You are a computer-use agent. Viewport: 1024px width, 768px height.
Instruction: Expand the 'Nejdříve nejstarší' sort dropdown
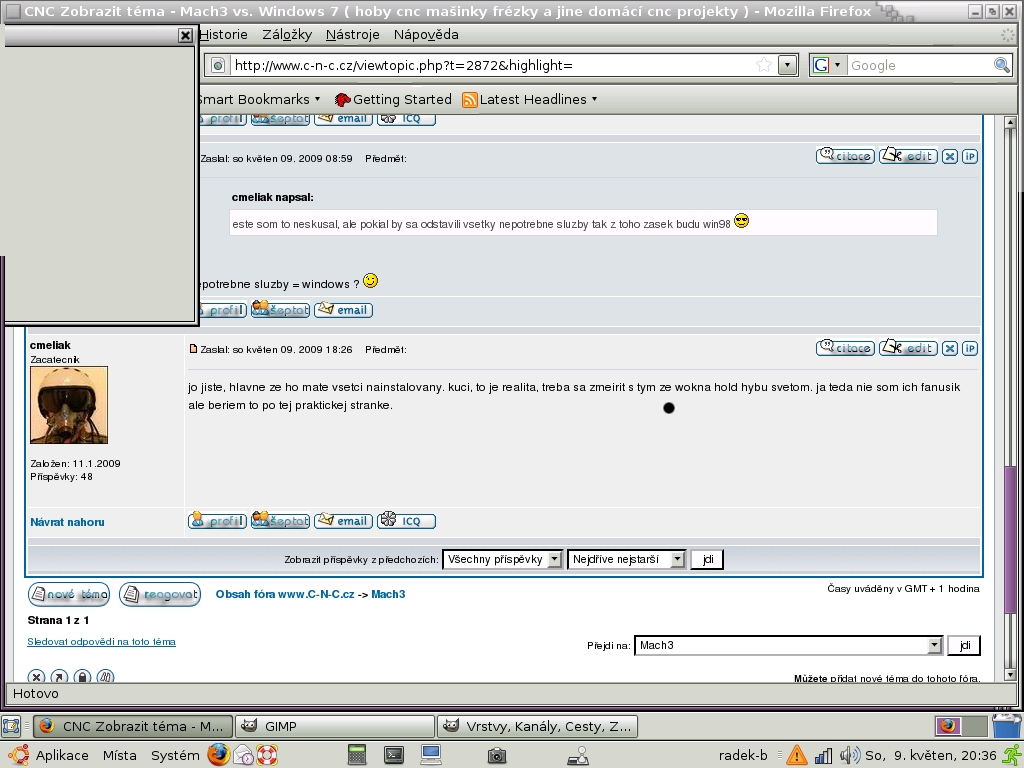coord(677,559)
